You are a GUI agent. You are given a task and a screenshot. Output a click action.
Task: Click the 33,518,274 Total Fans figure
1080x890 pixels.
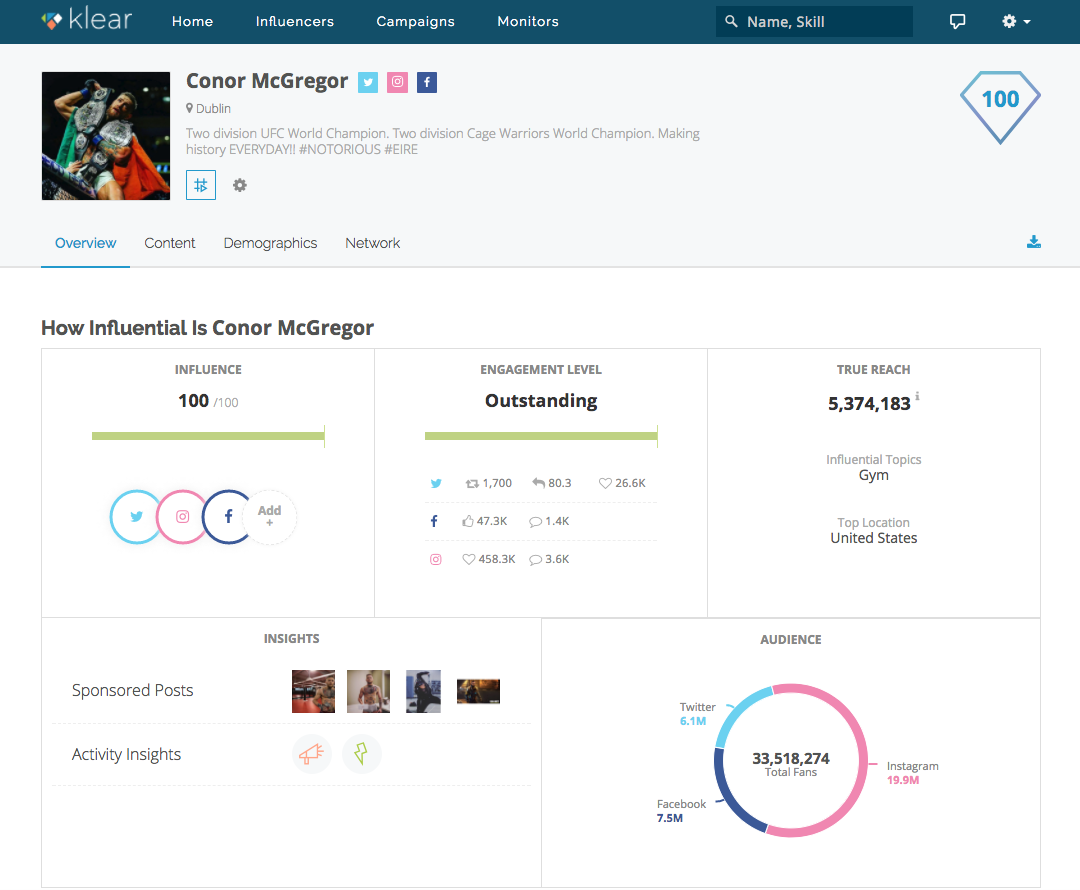[x=791, y=764]
